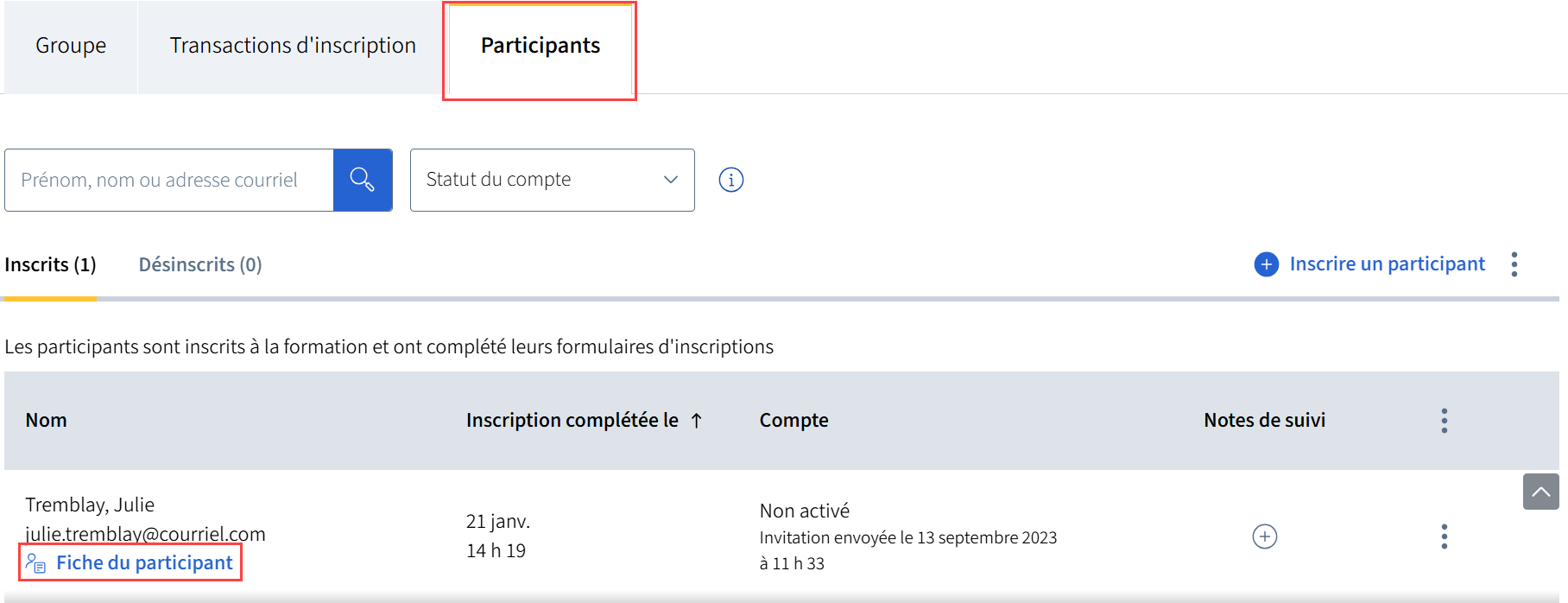
Task: Click the Inscrire un participant link
Action: coord(1387,264)
